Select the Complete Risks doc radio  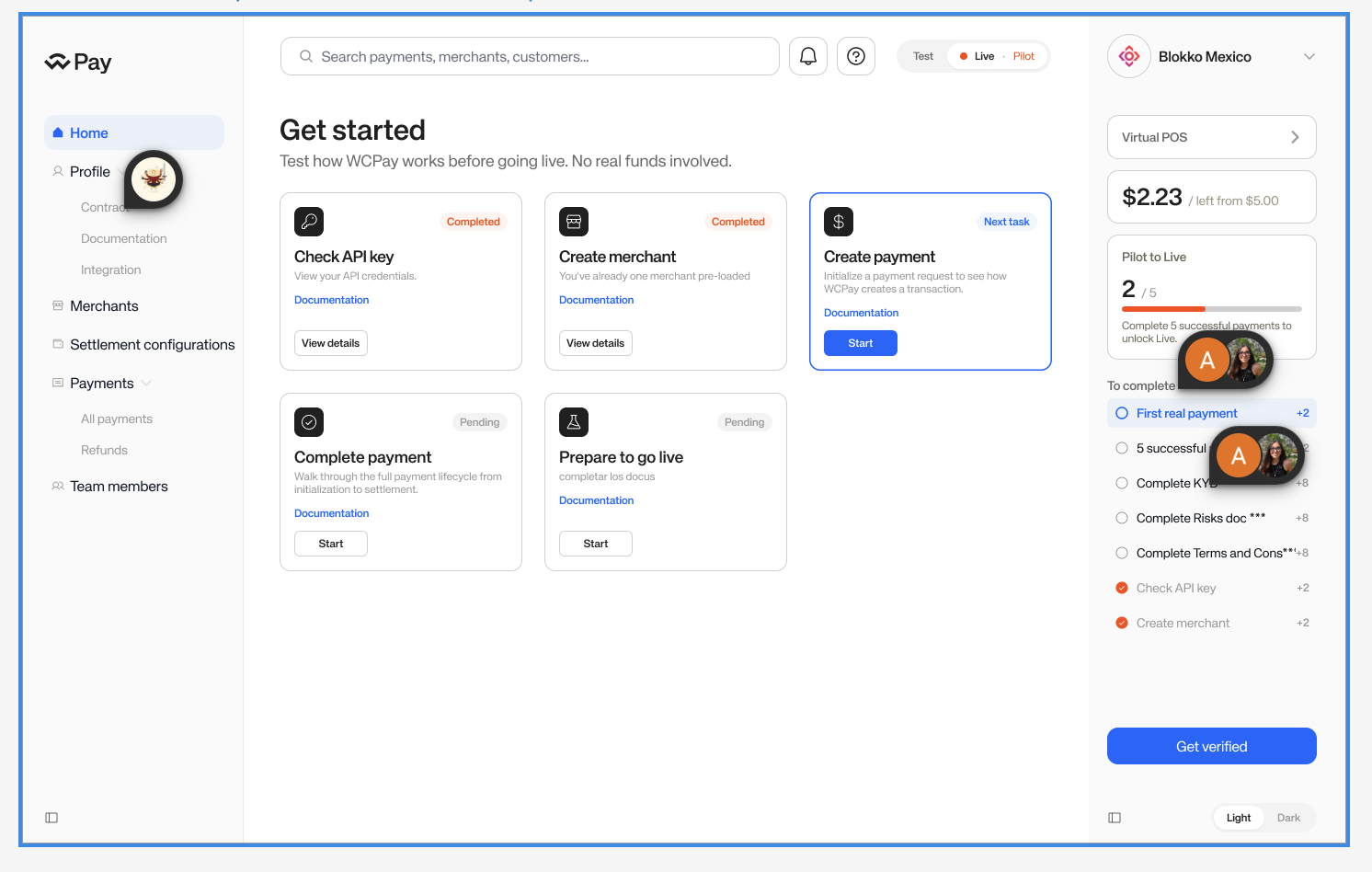(1122, 518)
